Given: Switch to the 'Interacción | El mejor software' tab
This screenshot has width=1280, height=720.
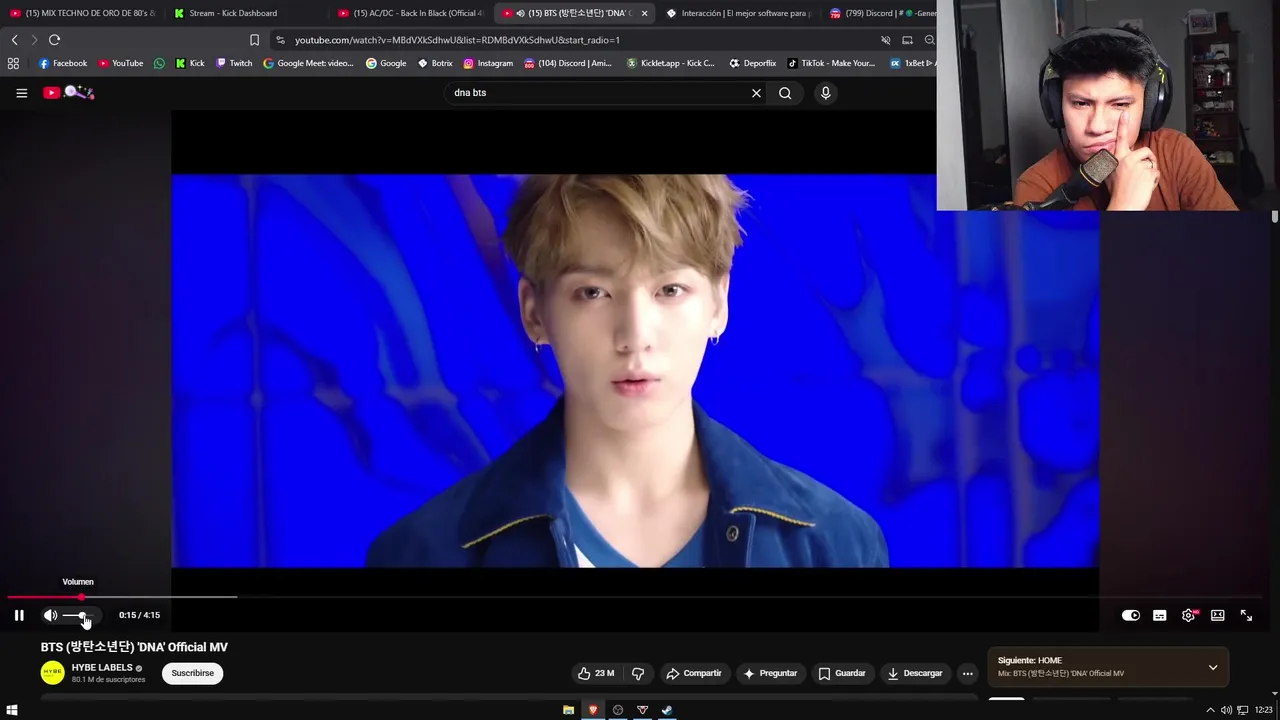Looking at the screenshot, I should pos(738,13).
